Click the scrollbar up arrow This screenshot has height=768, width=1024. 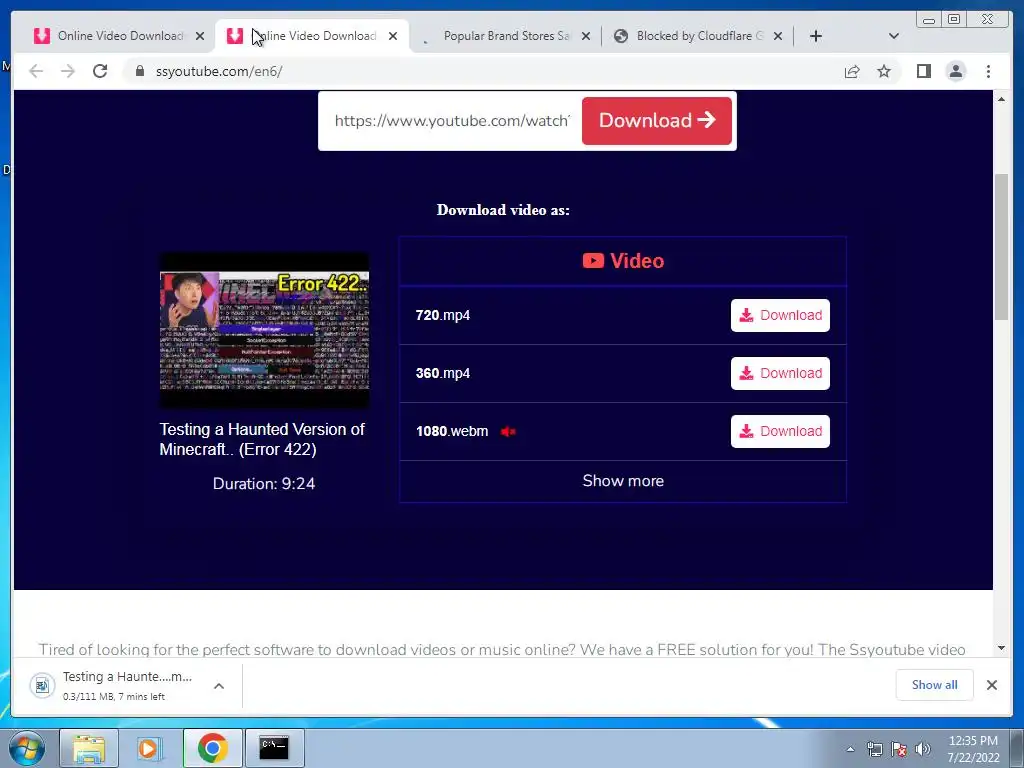coord(1001,99)
